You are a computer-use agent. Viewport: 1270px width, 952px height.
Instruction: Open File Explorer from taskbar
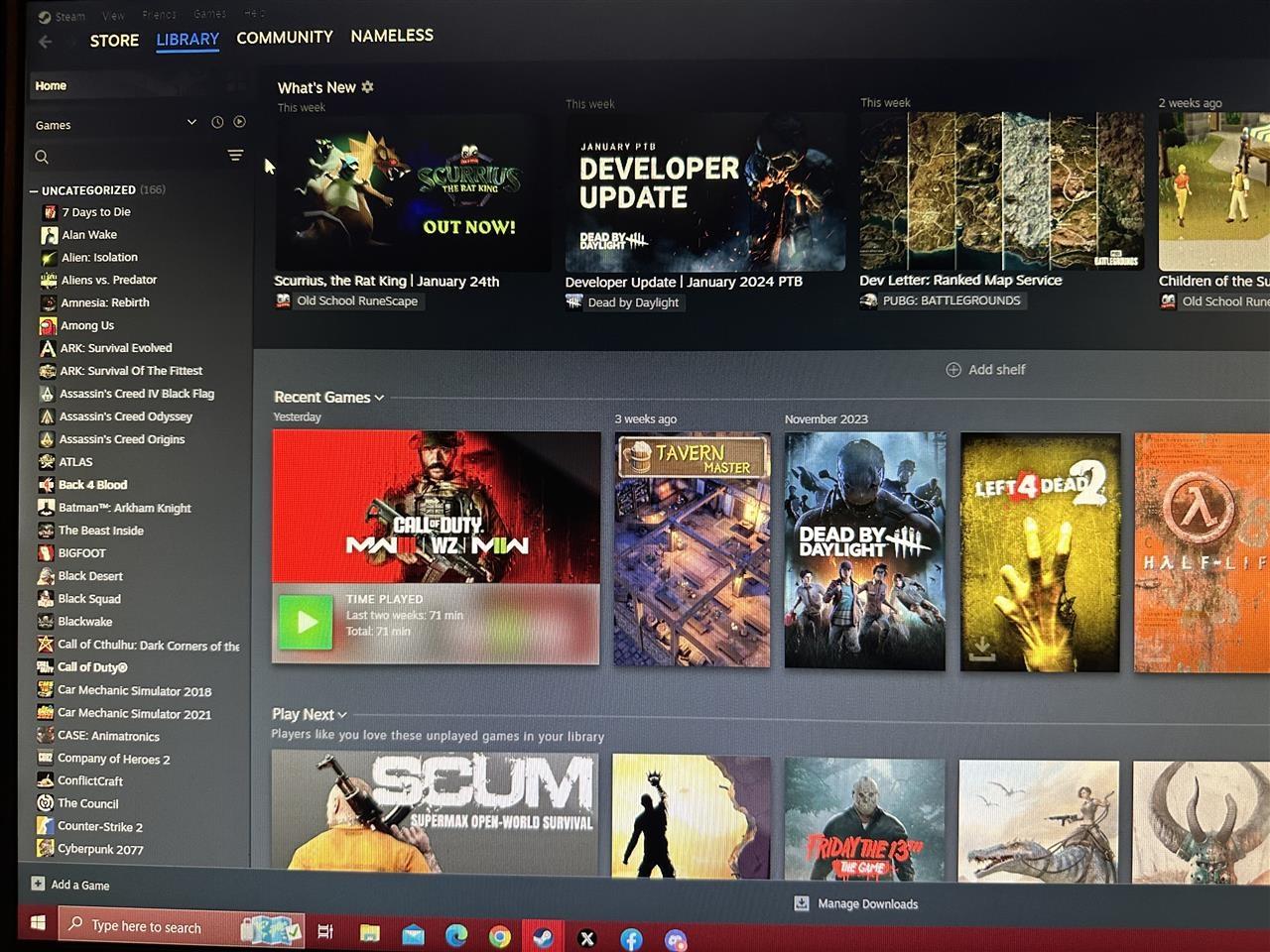point(369,933)
